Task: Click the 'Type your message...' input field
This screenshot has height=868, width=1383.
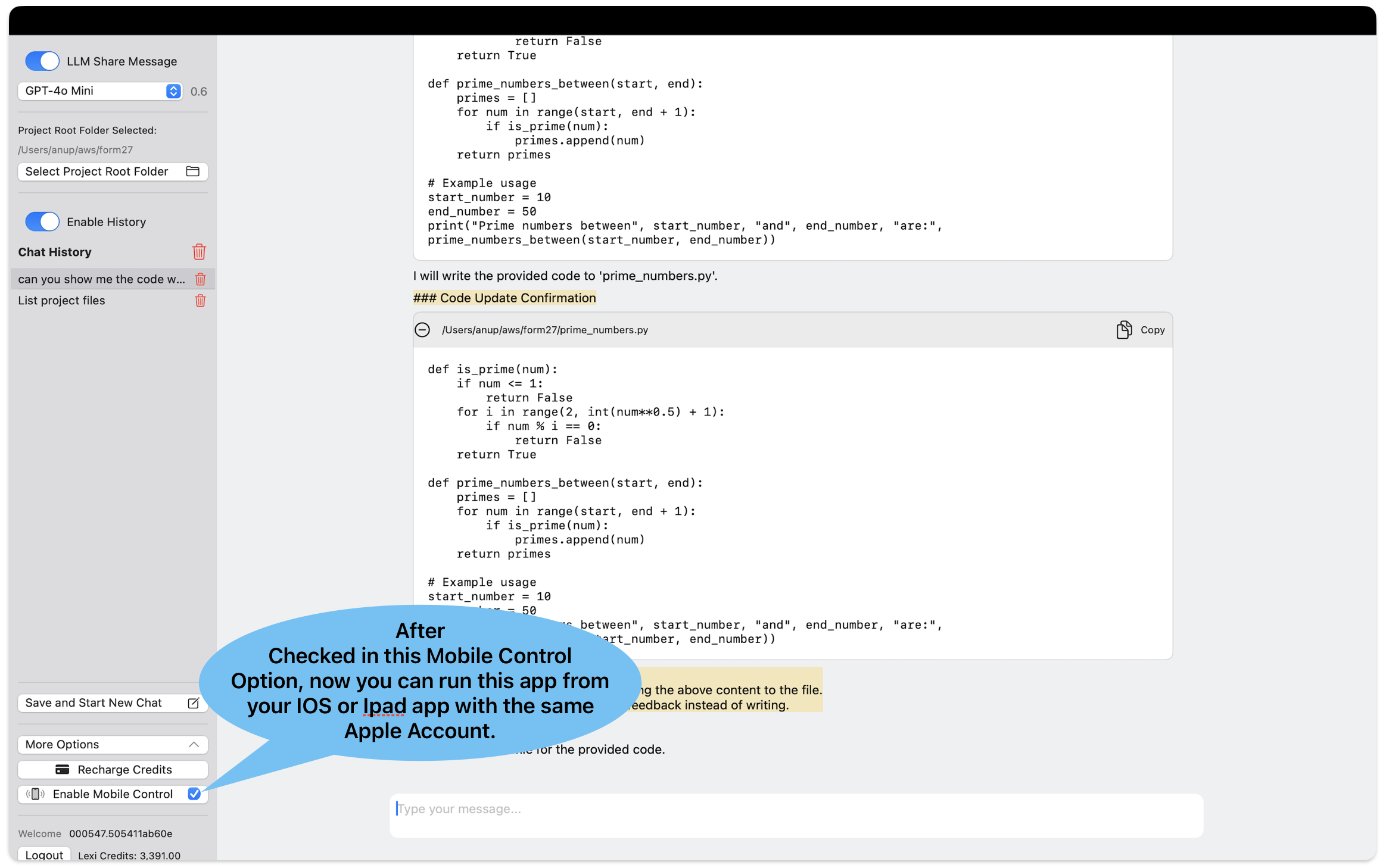Action: (796, 815)
